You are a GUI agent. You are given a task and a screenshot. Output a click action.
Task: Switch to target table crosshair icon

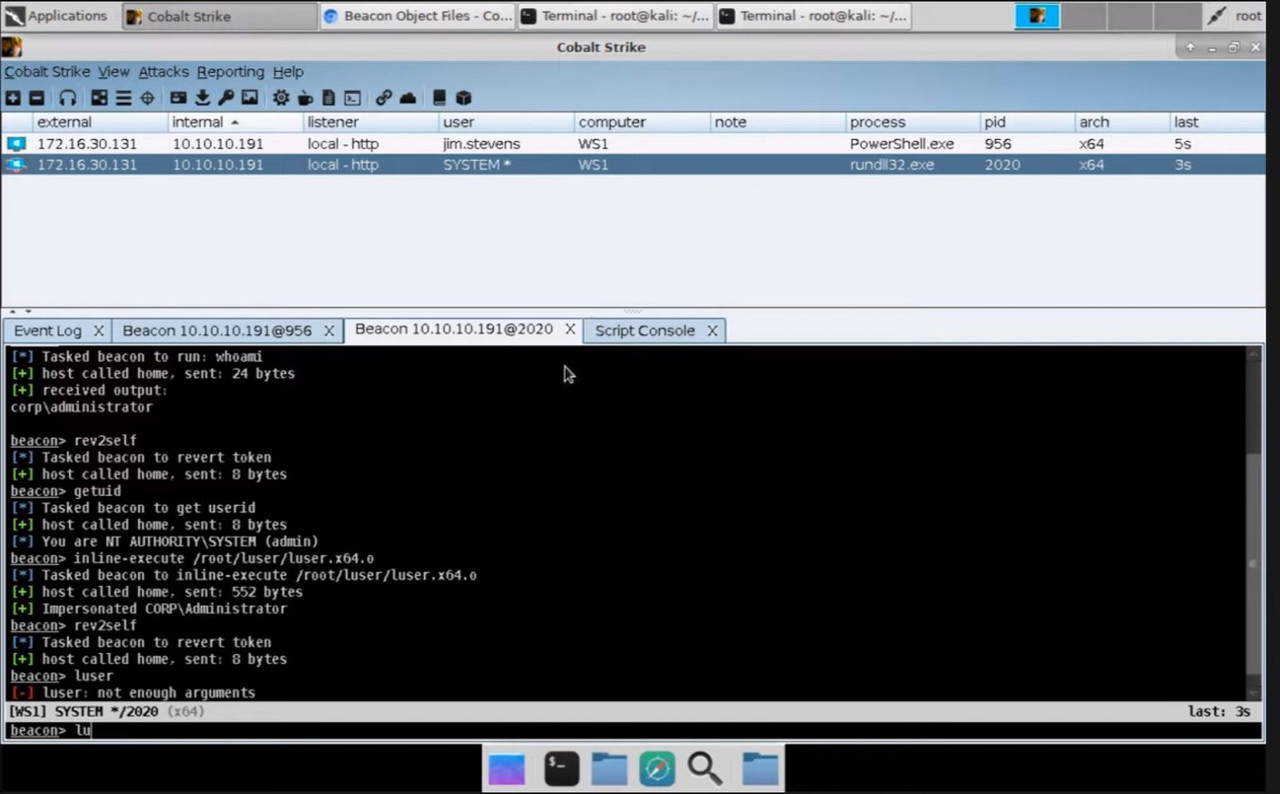click(x=147, y=98)
